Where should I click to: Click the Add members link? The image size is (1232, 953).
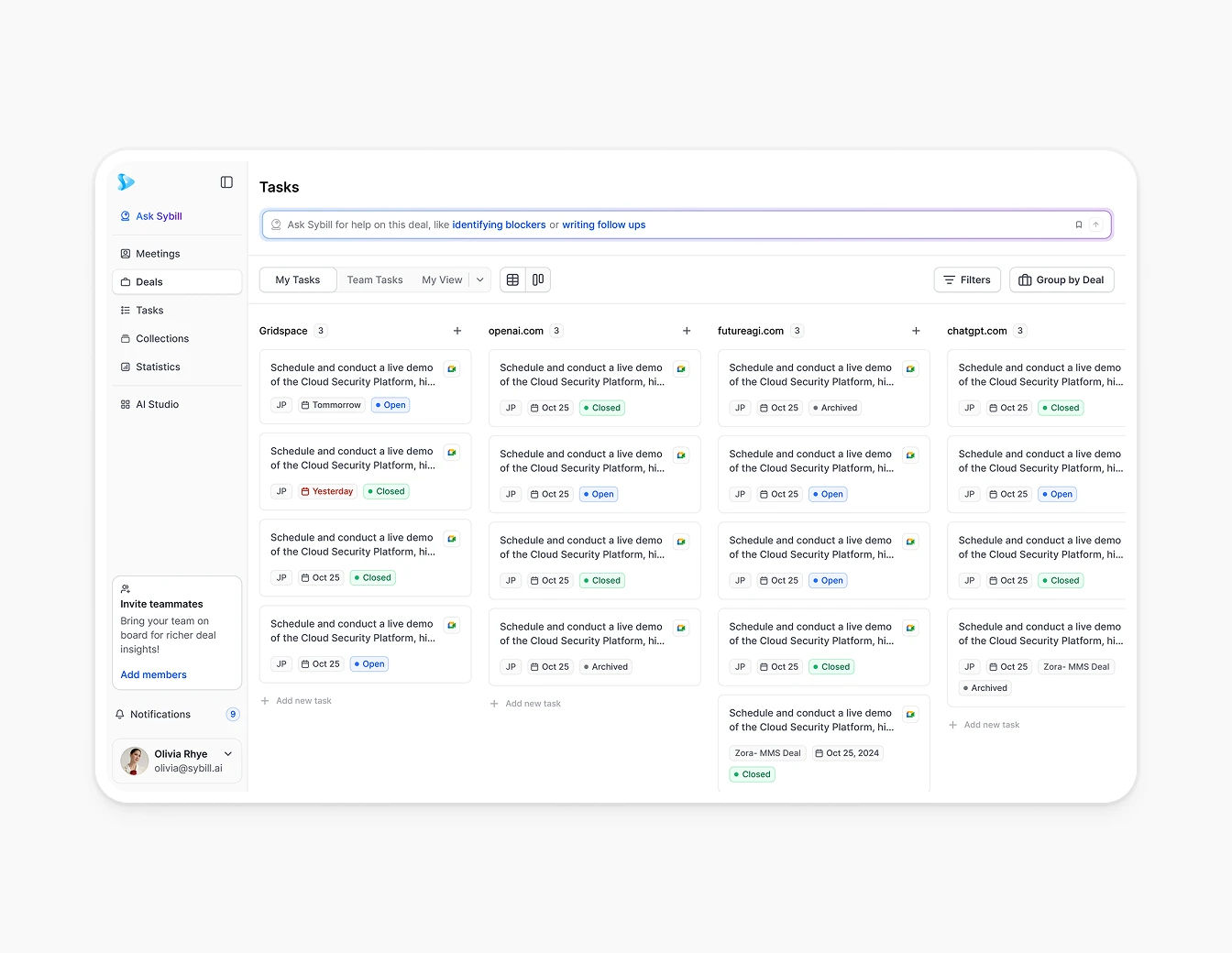pos(153,674)
